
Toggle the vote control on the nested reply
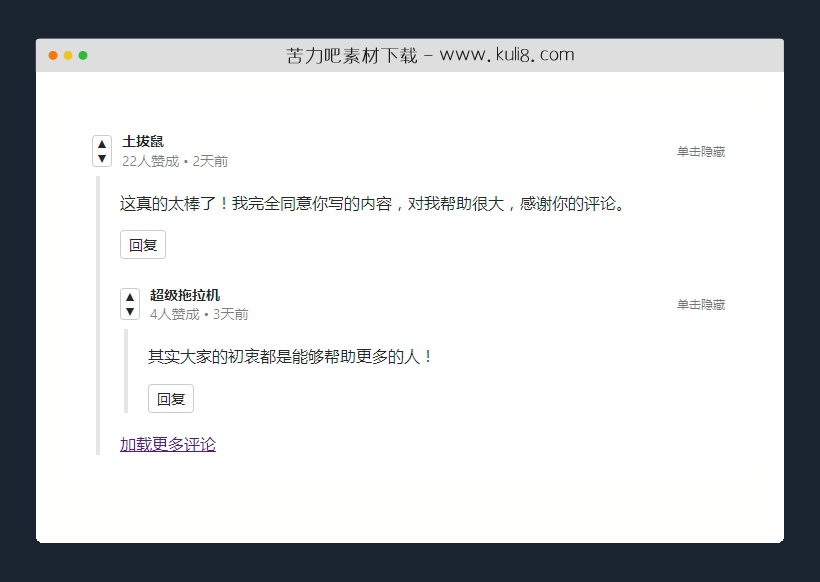click(x=129, y=304)
